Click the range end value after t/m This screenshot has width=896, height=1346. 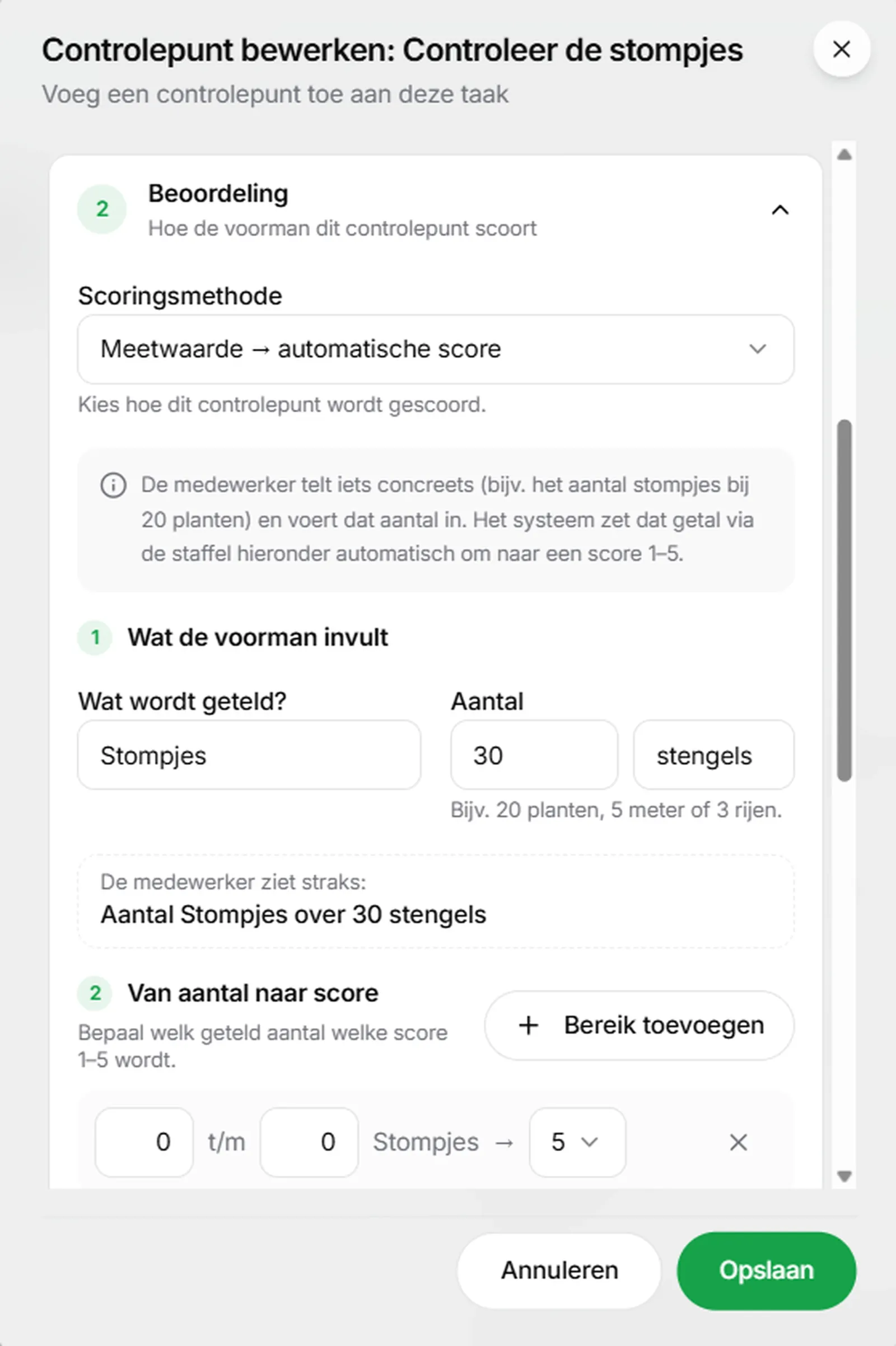(309, 1142)
